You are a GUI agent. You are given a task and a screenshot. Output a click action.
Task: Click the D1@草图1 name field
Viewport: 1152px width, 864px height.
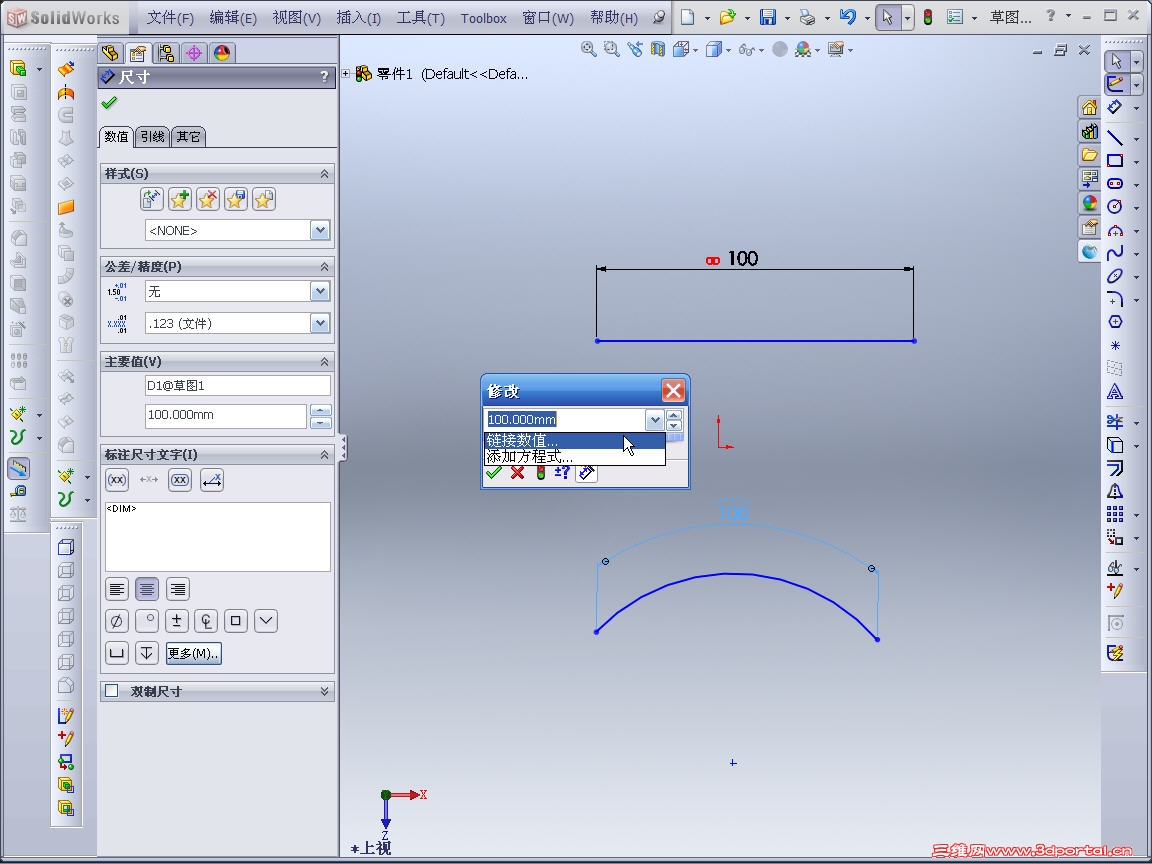pyautogui.click(x=237, y=386)
